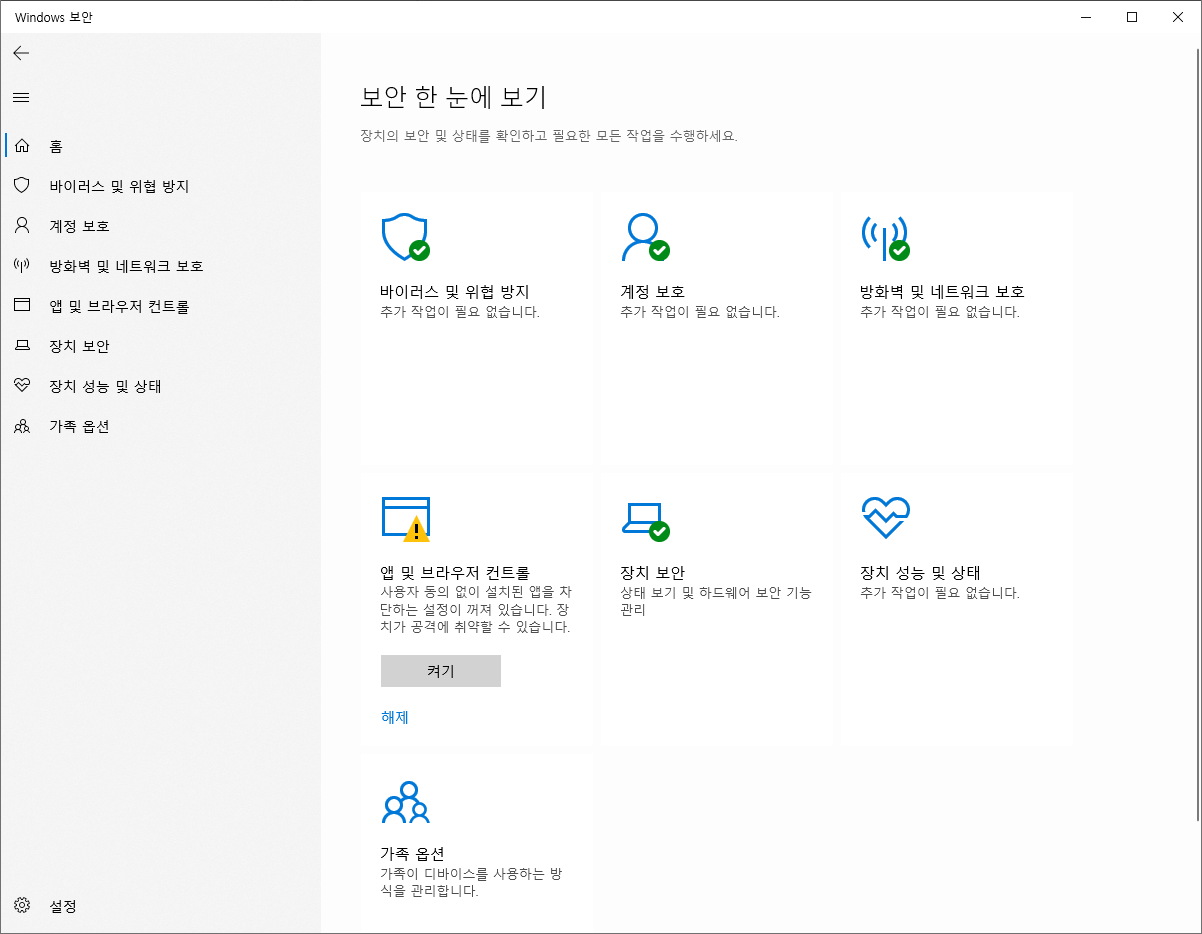Viewport: 1202px width, 934px height.
Task: Open the large person icon tile for 계정 보호
Action: coord(645,237)
